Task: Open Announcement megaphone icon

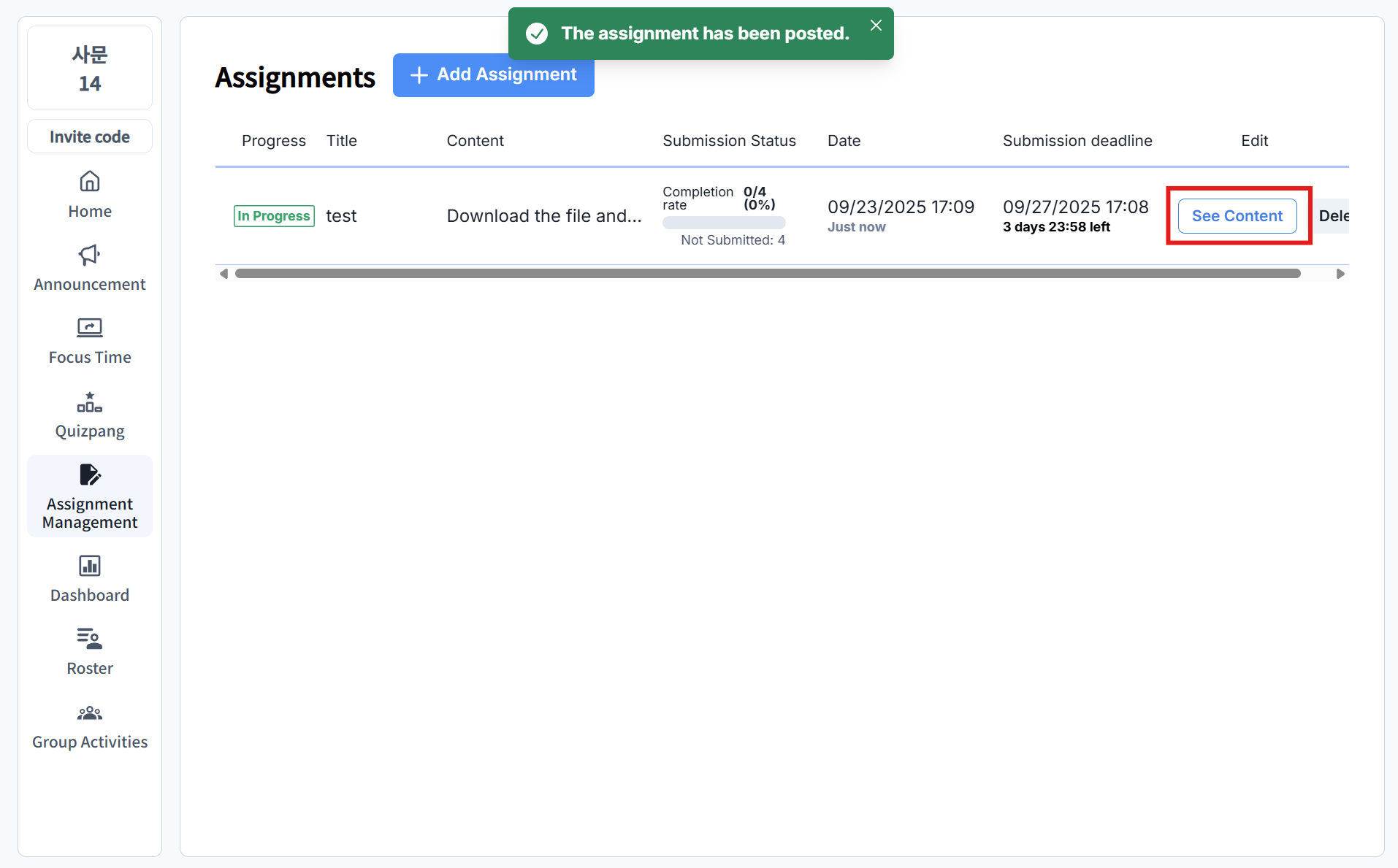Action: click(89, 255)
